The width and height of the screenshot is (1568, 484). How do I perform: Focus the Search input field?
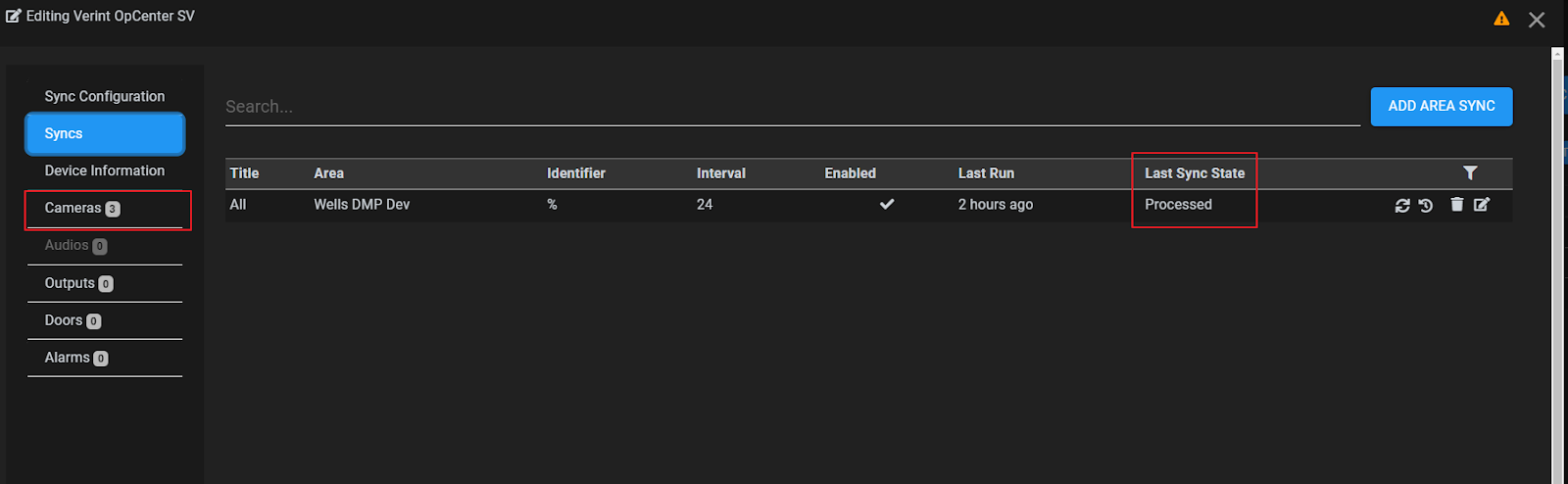tap(793, 107)
